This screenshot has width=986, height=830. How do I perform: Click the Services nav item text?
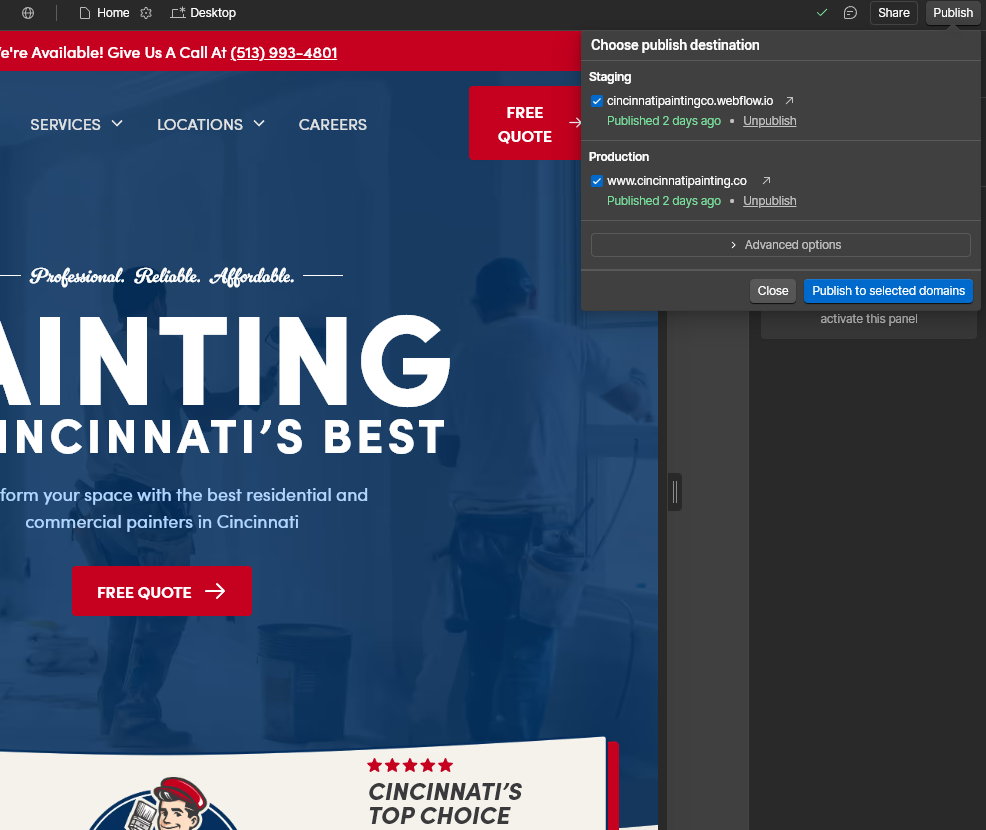65,124
